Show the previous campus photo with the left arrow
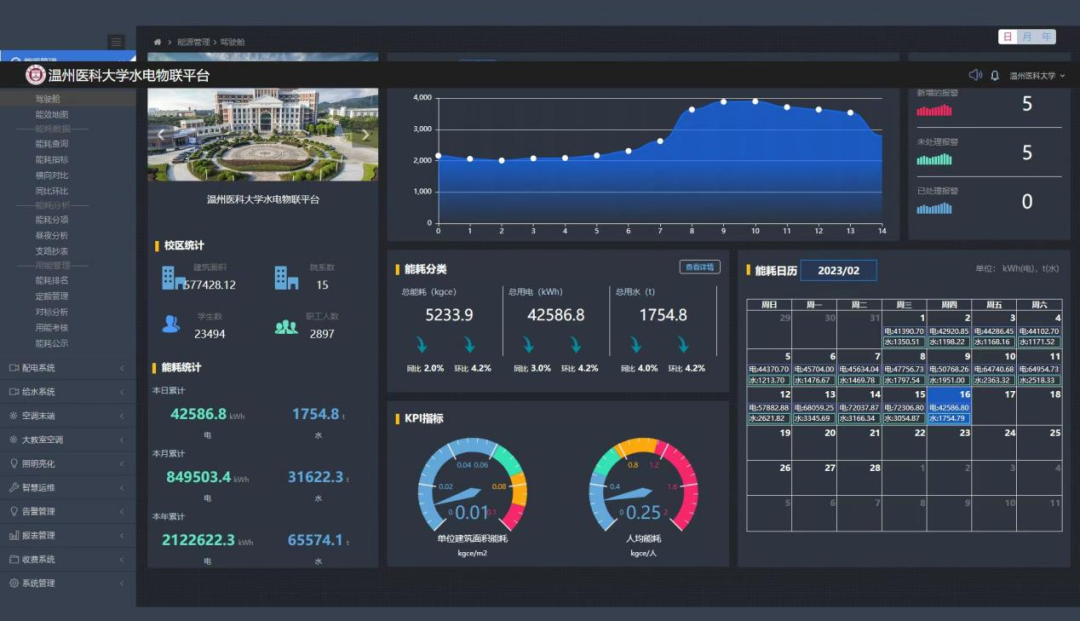The height and width of the screenshot is (621, 1080). (x=161, y=135)
